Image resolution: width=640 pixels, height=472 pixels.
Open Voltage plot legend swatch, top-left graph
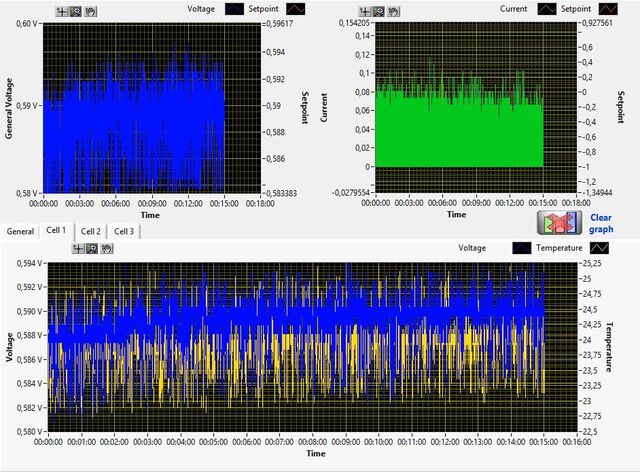click(x=234, y=9)
